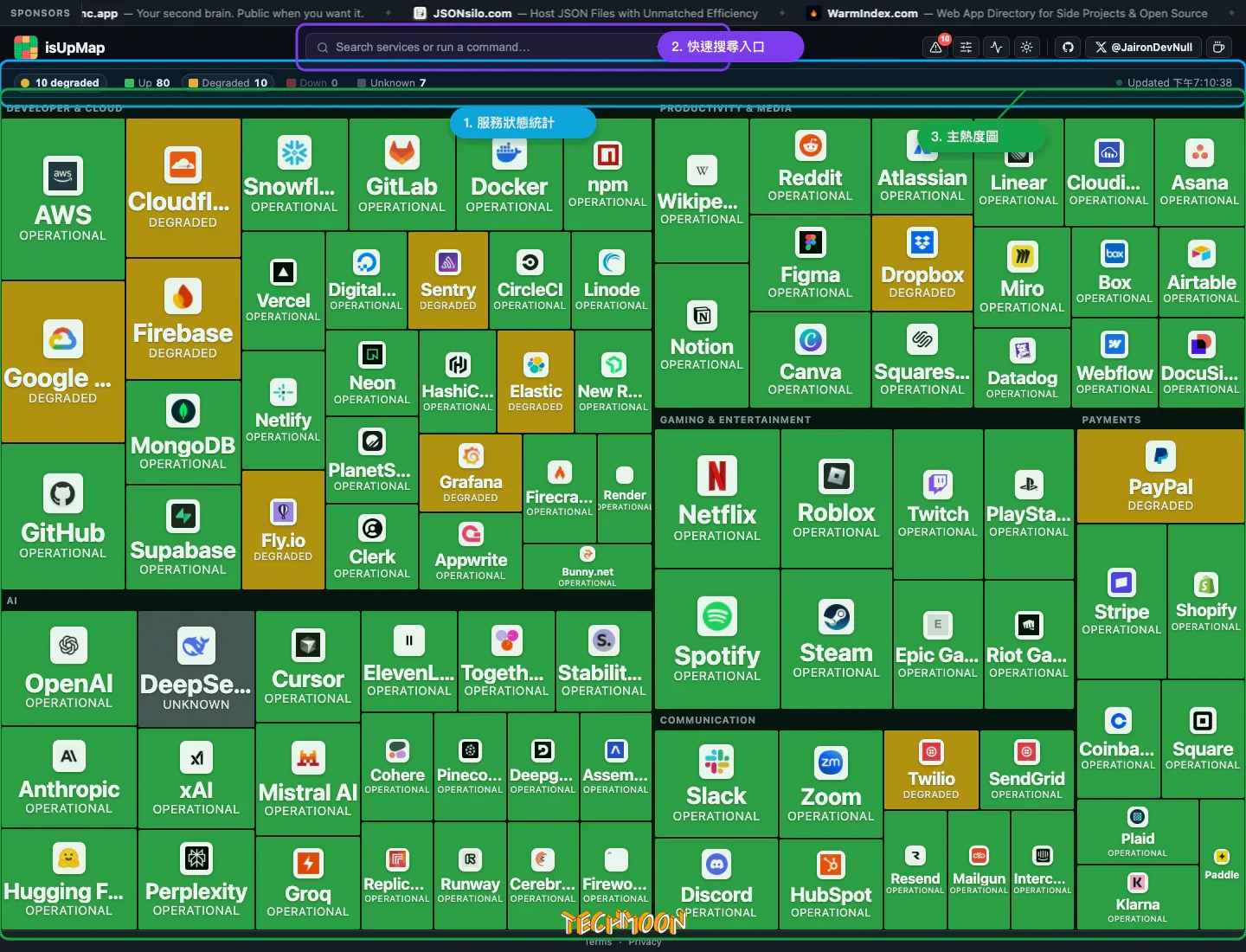Click the coffee cup donate icon

pyautogui.click(x=1218, y=47)
